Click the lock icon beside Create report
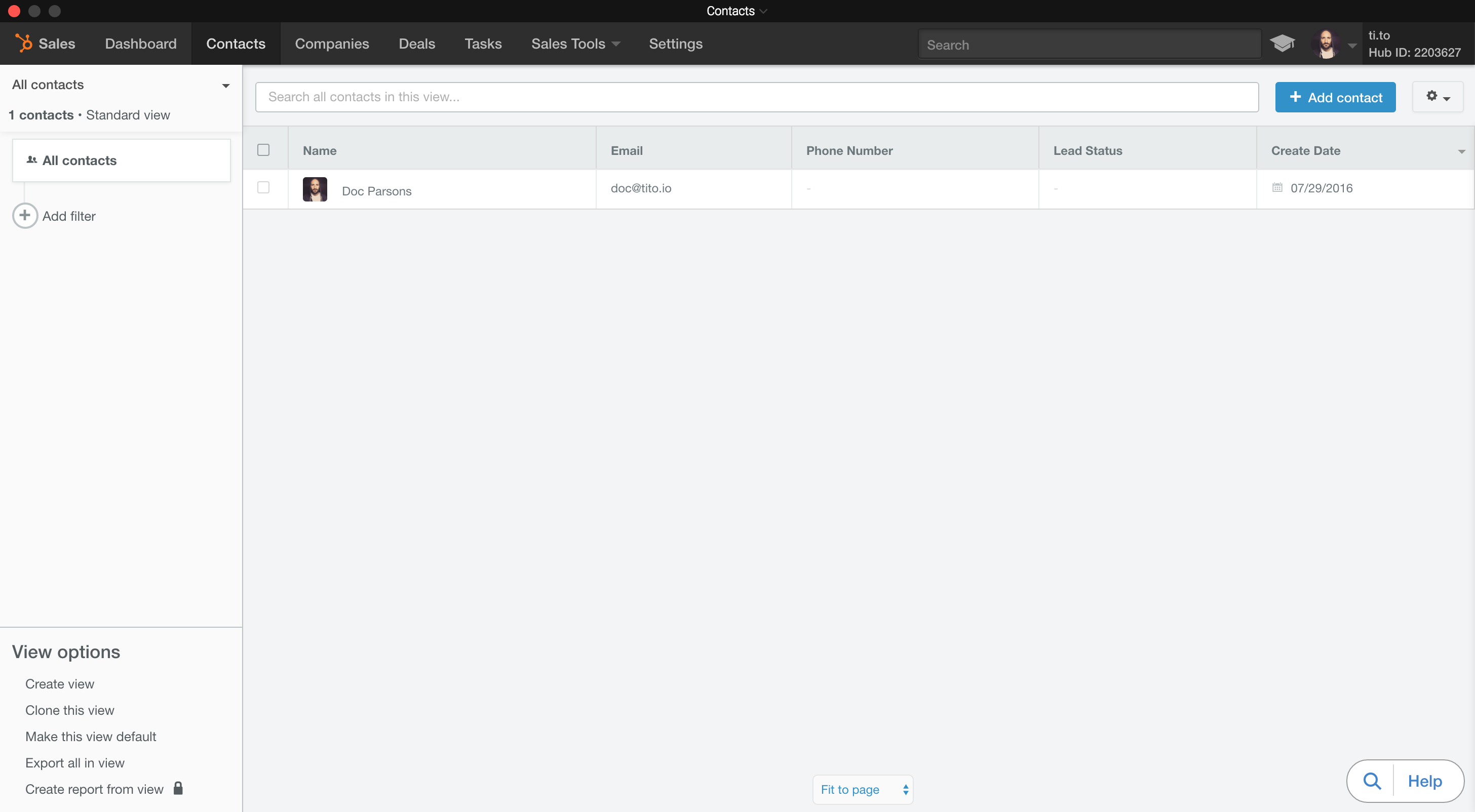The height and width of the screenshot is (812, 1475). coord(178,788)
